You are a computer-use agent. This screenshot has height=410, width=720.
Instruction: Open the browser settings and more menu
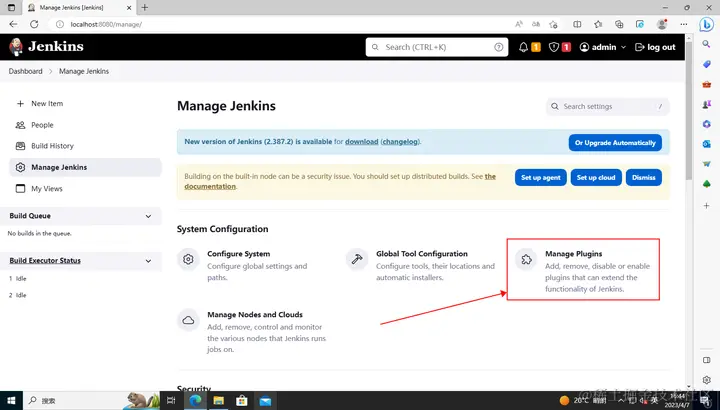[684, 24]
